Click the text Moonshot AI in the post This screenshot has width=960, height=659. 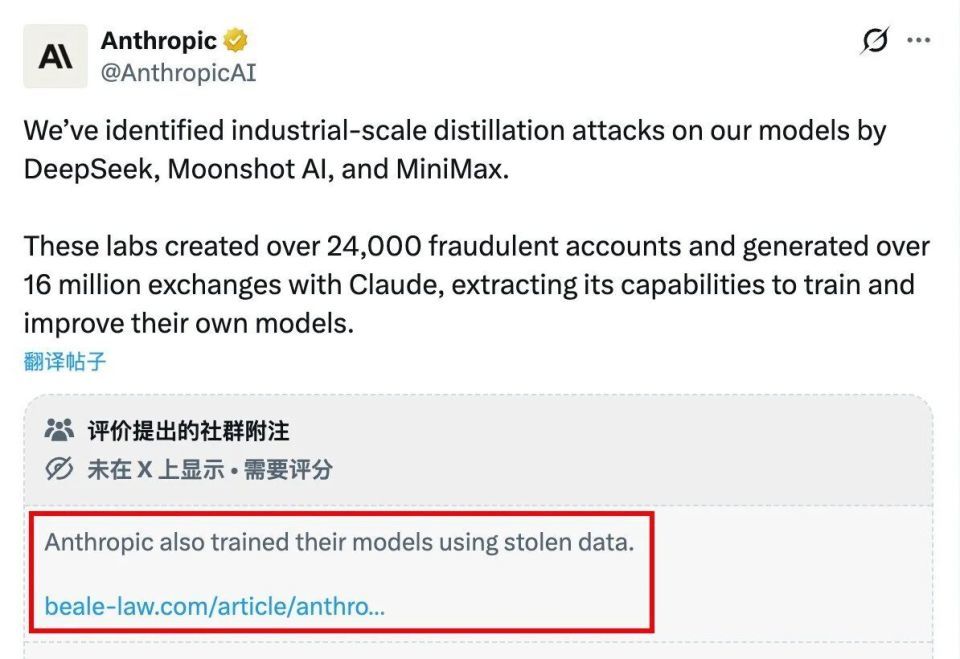pos(248,168)
